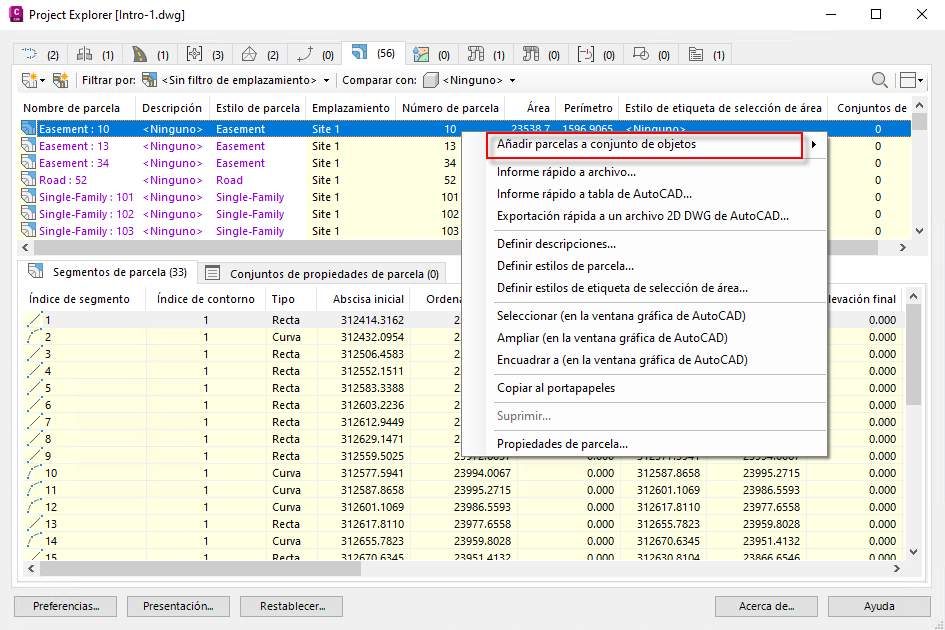The width and height of the screenshot is (945, 630).
Task: Choose 'Añadir parcelas a conjunto de objetos'
Action: click(x=596, y=145)
